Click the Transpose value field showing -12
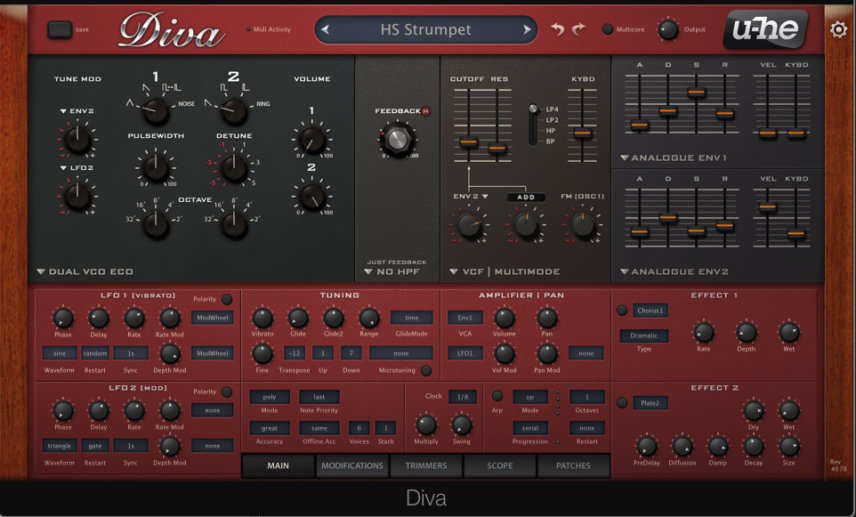Screen dimensions: 856x517 pyautogui.click(x=294, y=353)
